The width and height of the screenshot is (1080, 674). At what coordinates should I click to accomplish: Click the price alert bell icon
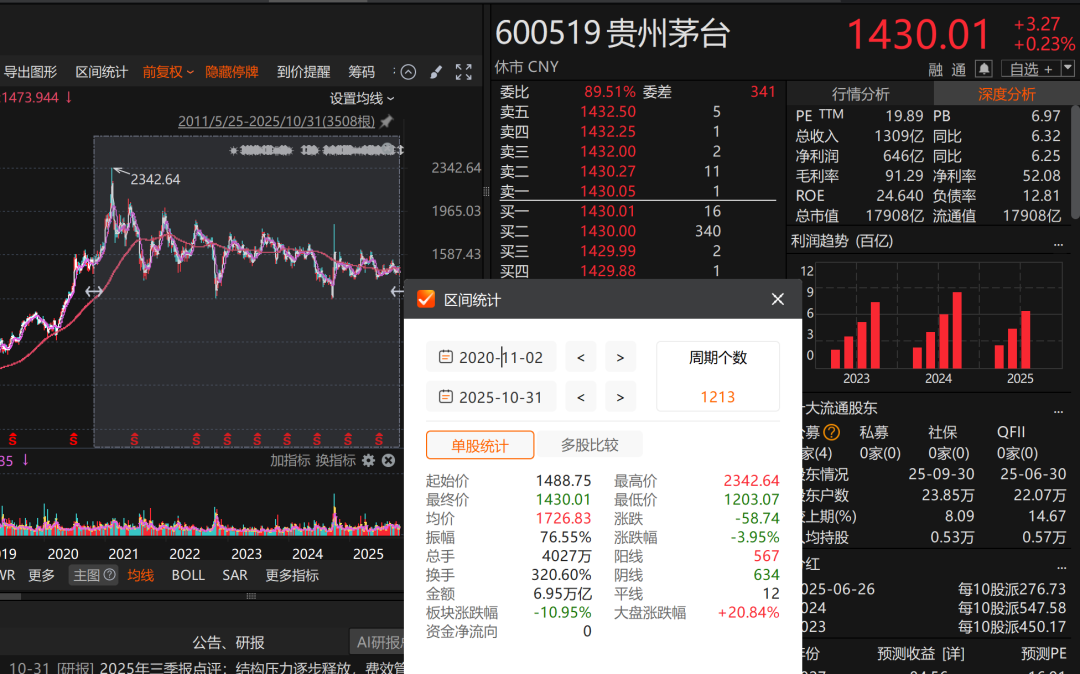click(984, 69)
